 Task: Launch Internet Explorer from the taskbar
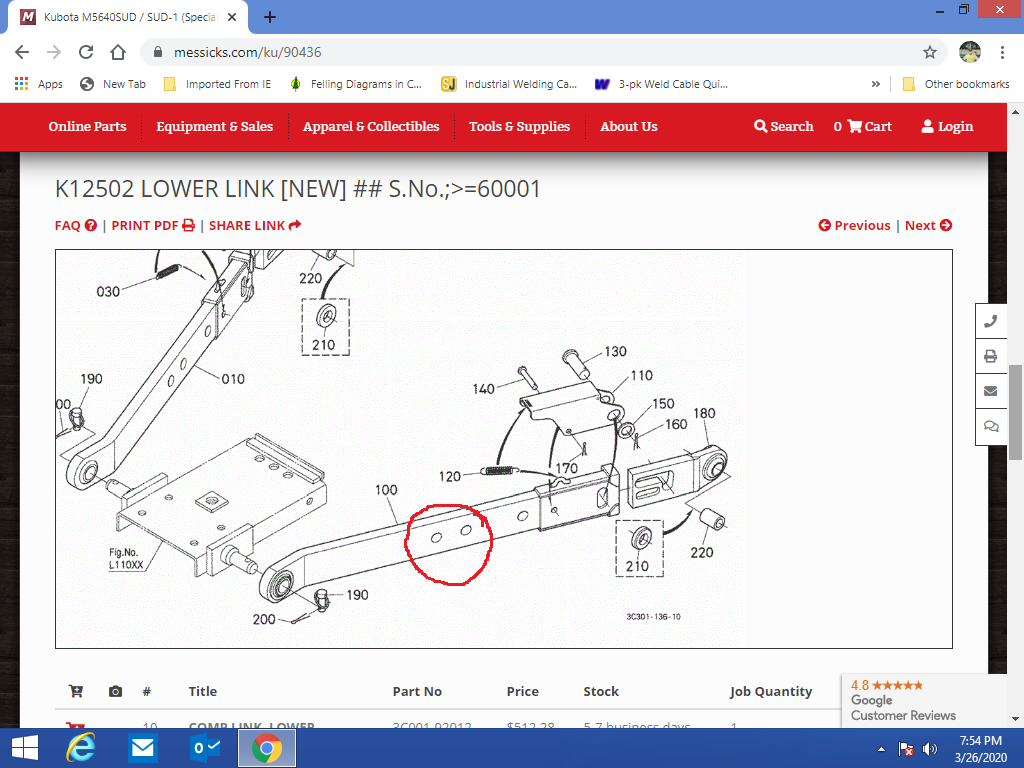pyautogui.click(x=80, y=748)
